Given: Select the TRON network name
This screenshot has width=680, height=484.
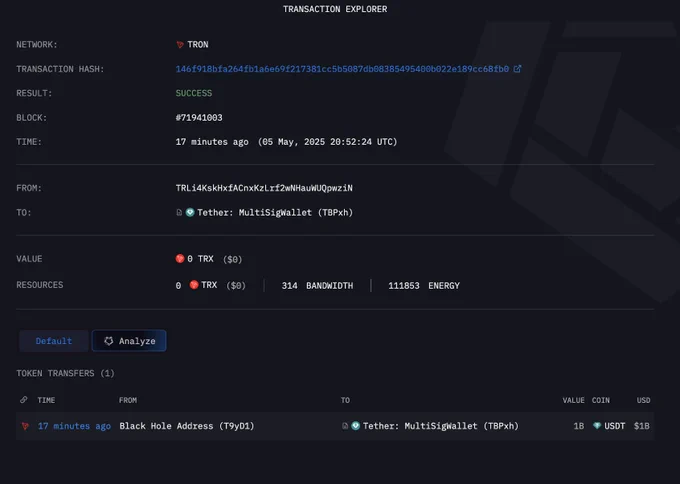Looking at the screenshot, I should pos(198,45).
